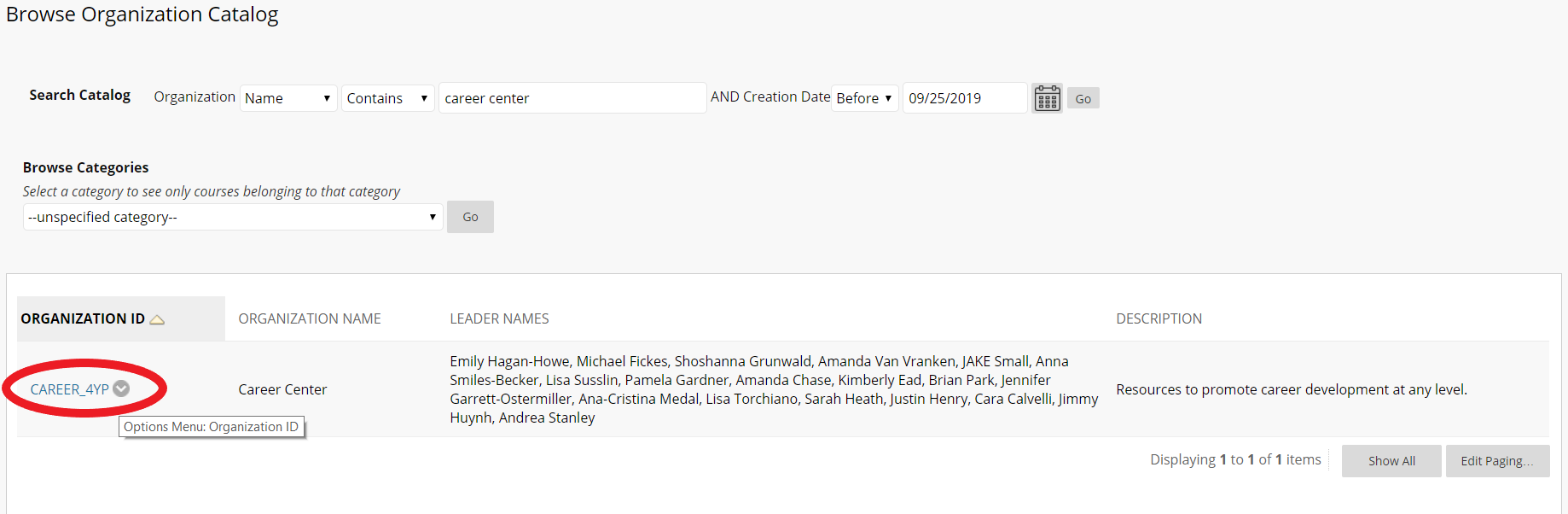Click the 09/25/2019 date input field
Image resolution: width=1568 pixels, height=514 pixels.
965,98
